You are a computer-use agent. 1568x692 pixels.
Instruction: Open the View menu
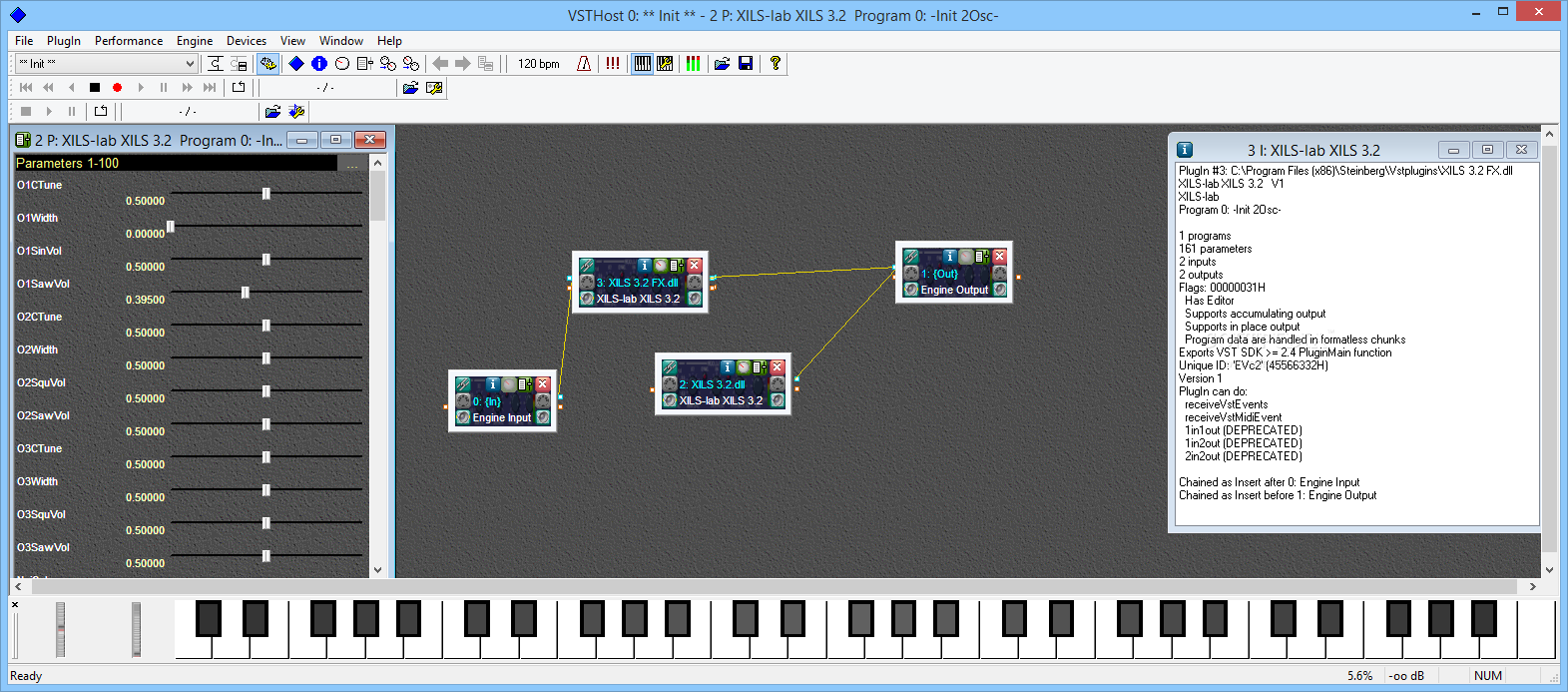pyautogui.click(x=292, y=41)
